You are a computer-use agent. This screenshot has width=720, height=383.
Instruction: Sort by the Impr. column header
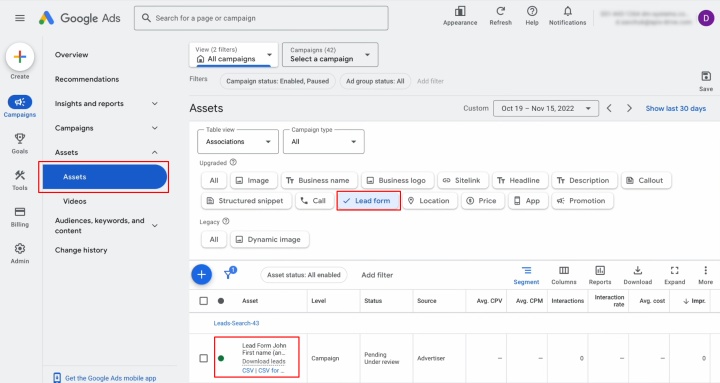point(694,301)
